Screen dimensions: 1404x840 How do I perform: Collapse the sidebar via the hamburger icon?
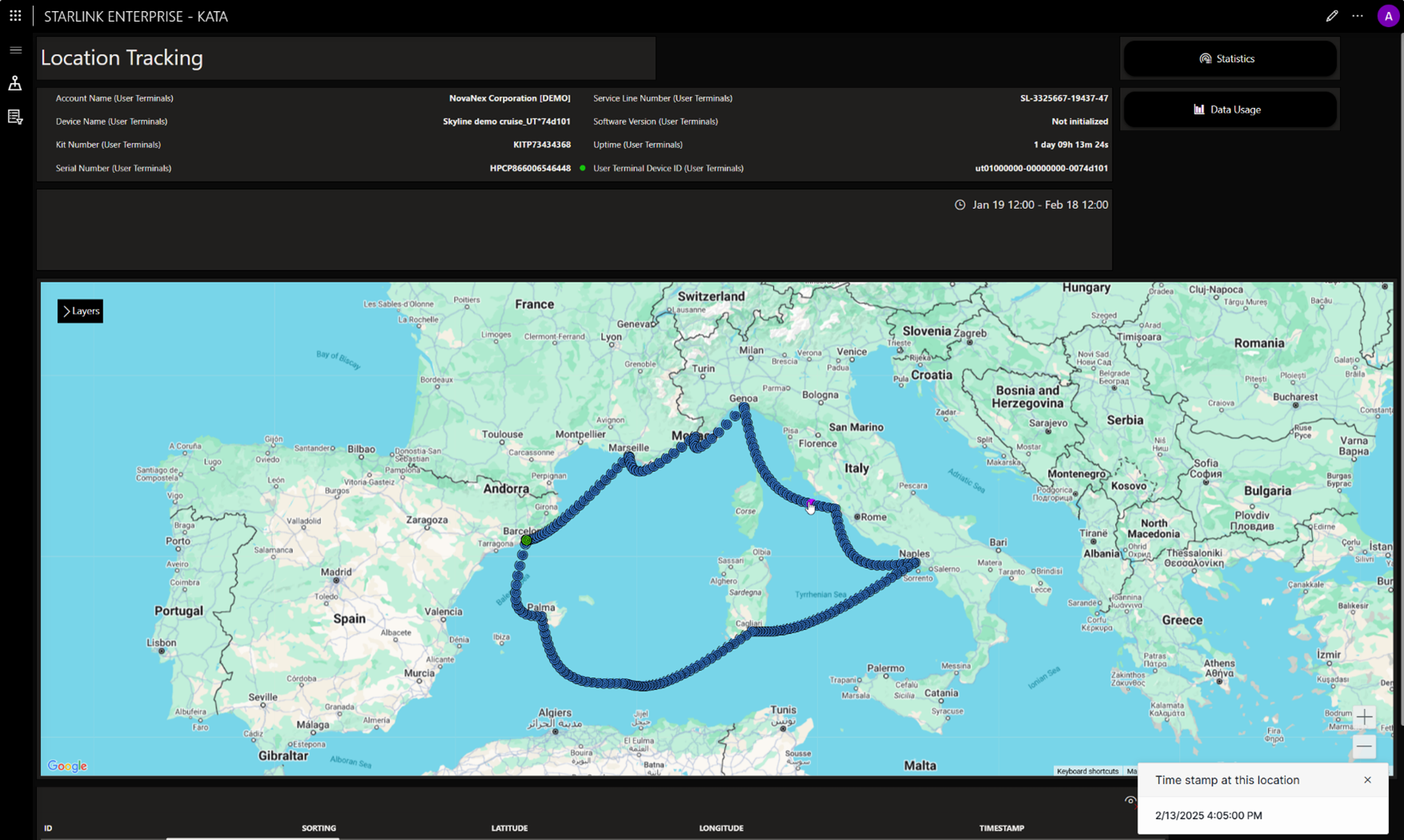pos(15,50)
